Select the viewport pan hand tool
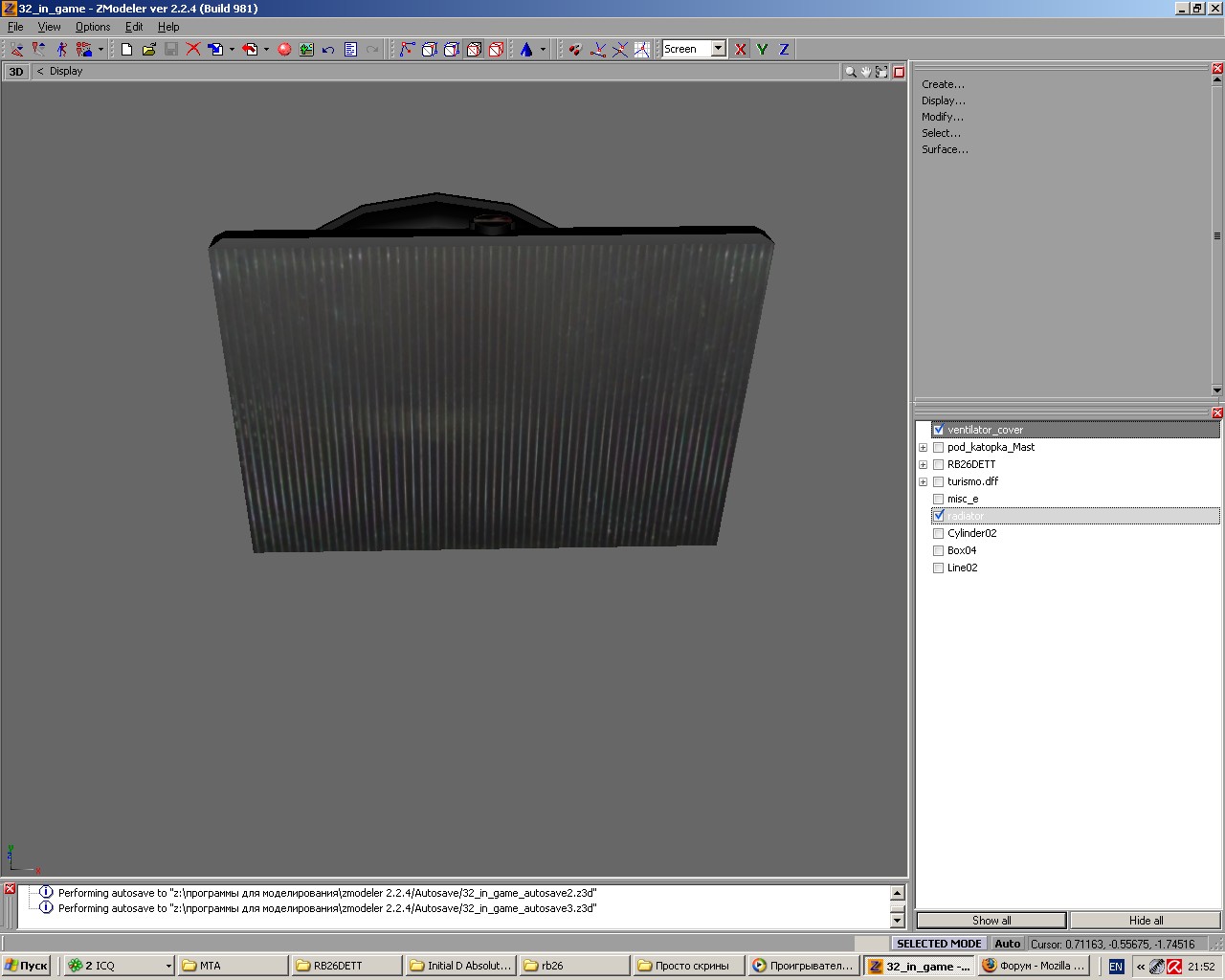This screenshot has width=1225, height=980. 866,72
